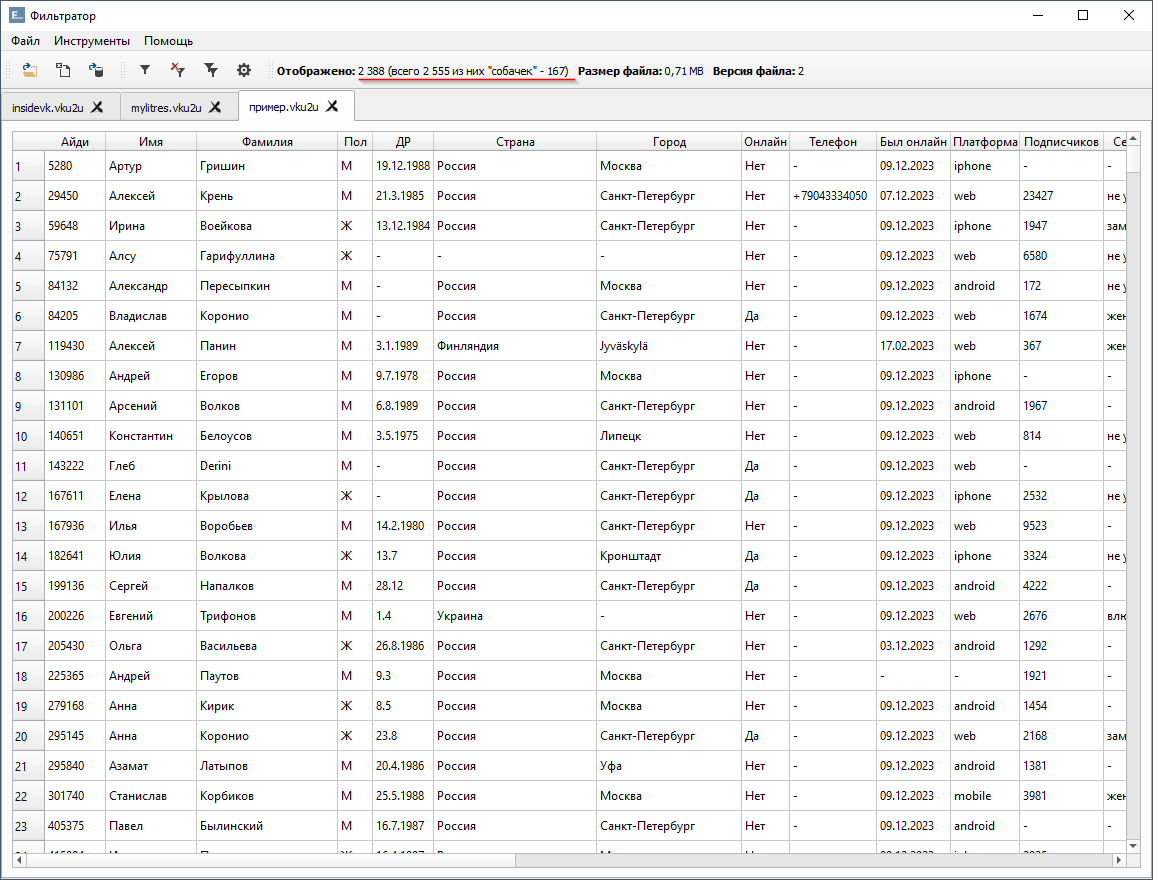
Task: Close the mylitres.vku2u tab
Action: [215, 107]
